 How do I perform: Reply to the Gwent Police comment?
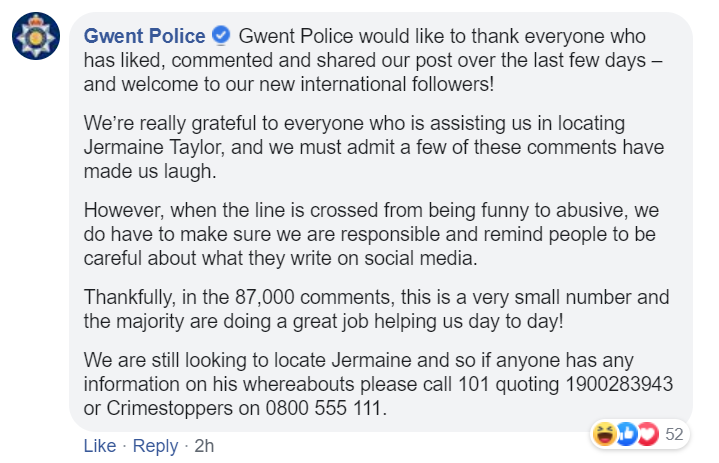pos(155,446)
